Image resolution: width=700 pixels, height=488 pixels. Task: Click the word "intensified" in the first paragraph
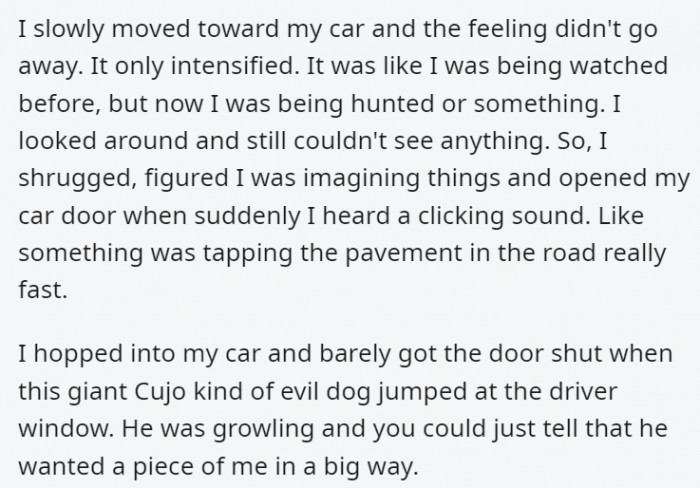tap(234, 66)
